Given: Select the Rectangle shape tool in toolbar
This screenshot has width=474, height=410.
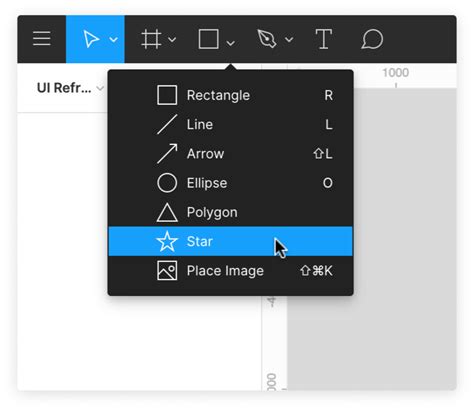Looking at the screenshot, I should (208, 39).
